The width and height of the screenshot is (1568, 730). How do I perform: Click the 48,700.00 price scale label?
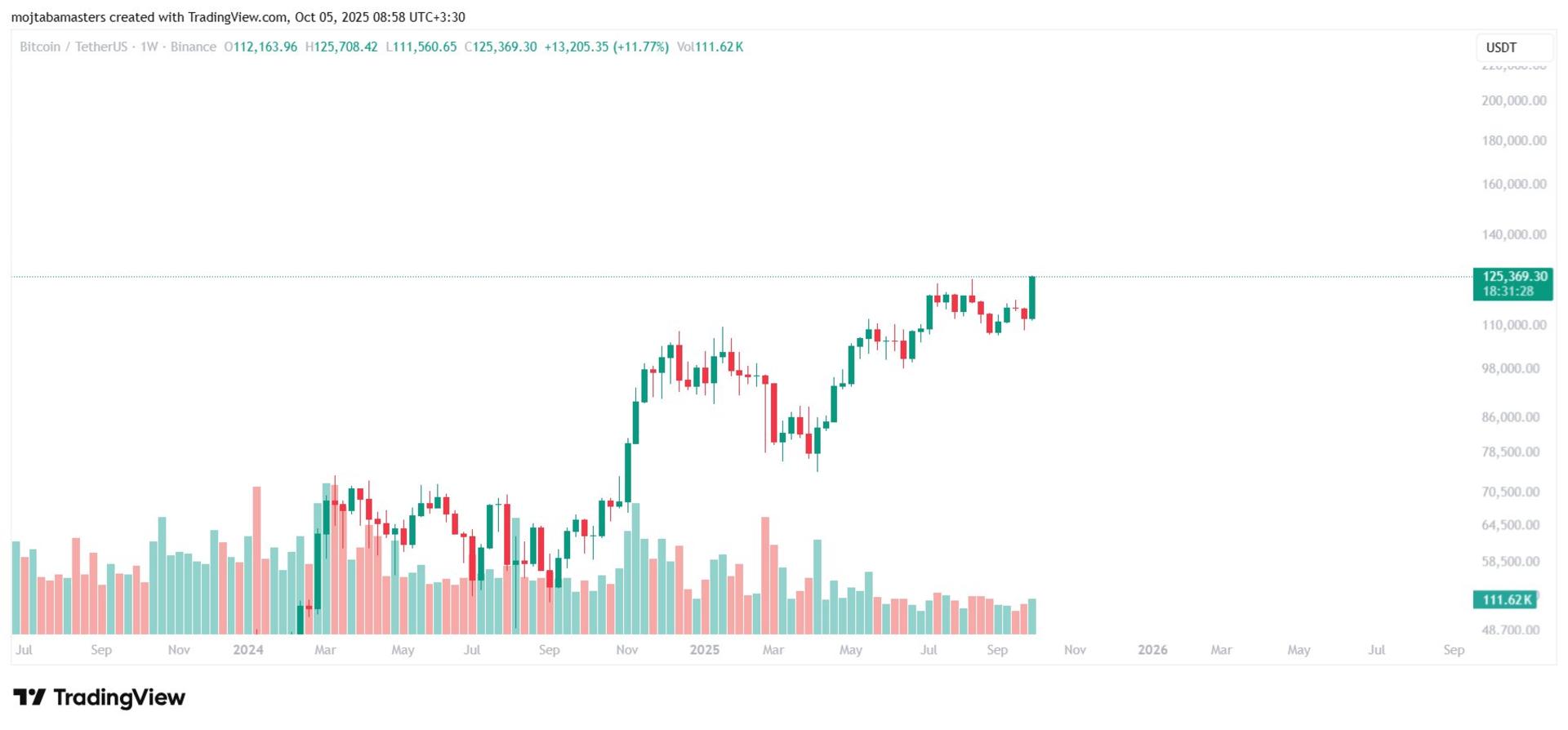(x=1511, y=630)
